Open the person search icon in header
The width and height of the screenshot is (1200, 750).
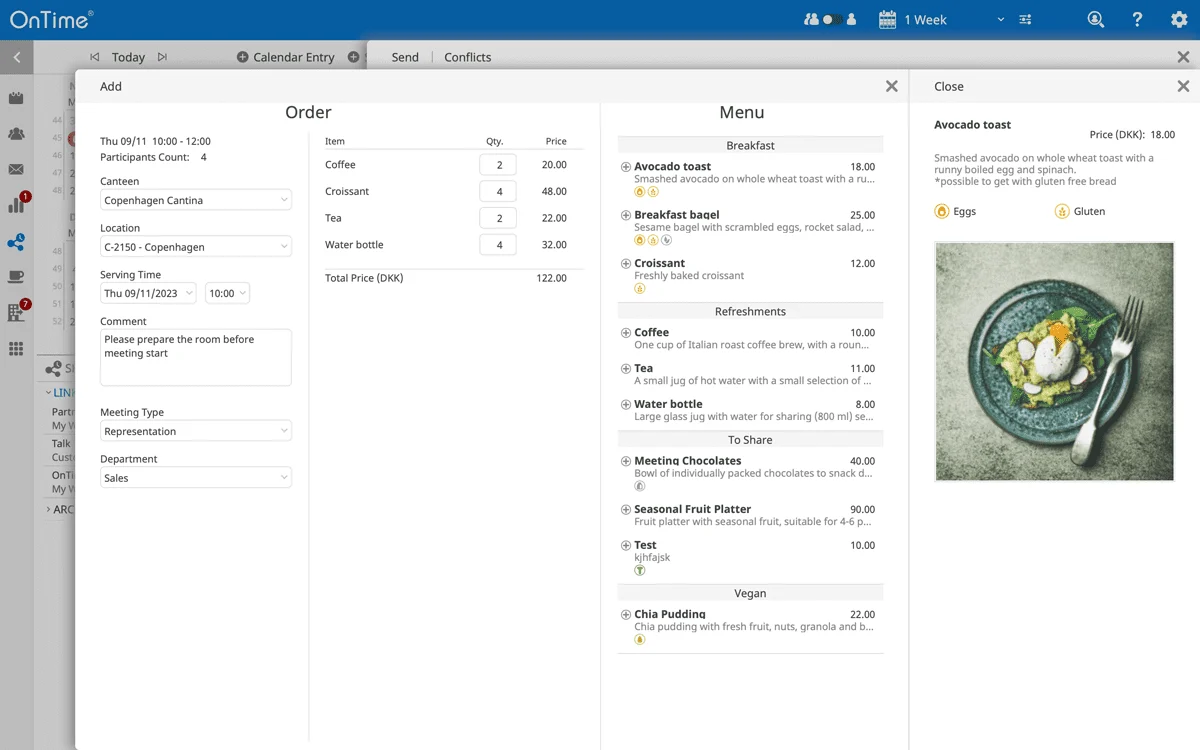[x=1096, y=19]
